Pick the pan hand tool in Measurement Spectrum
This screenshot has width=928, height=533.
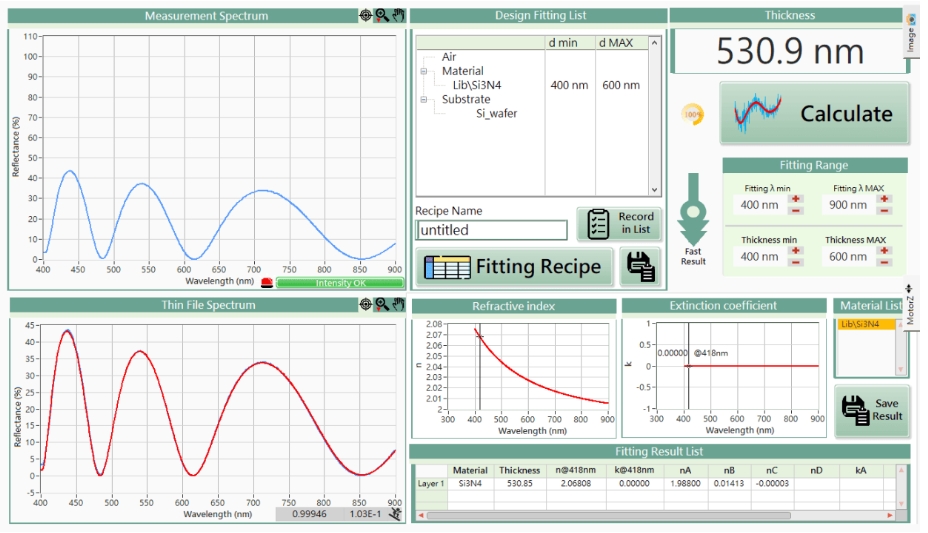point(397,16)
